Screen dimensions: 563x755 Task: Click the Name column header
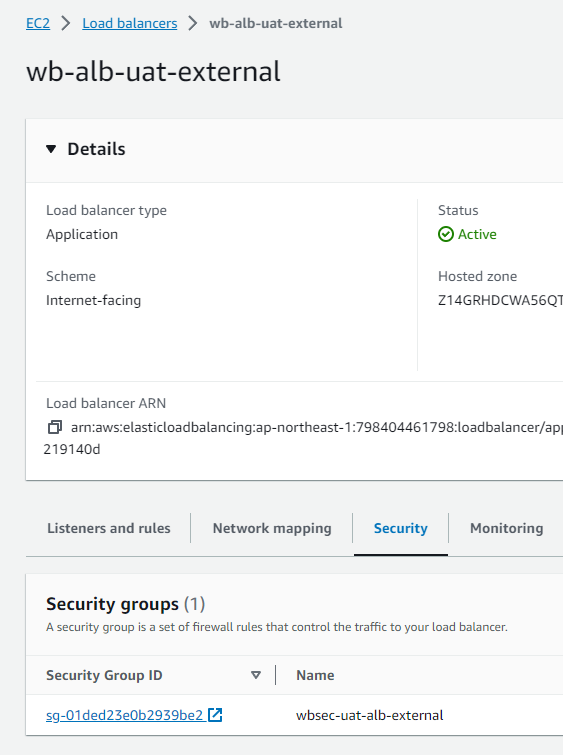(x=315, y=675)
